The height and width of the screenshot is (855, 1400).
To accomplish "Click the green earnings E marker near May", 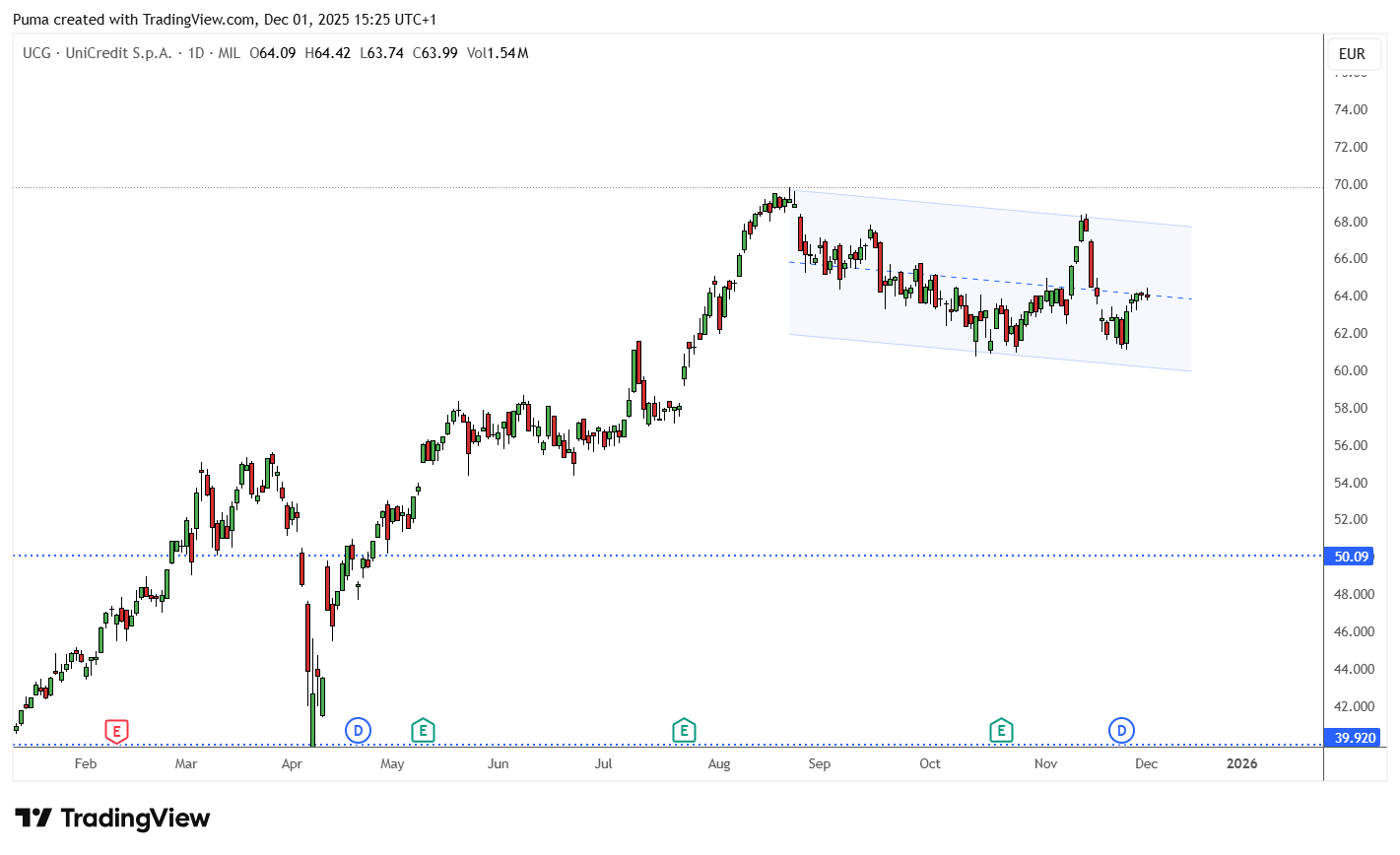I will (x=423, y=731).
